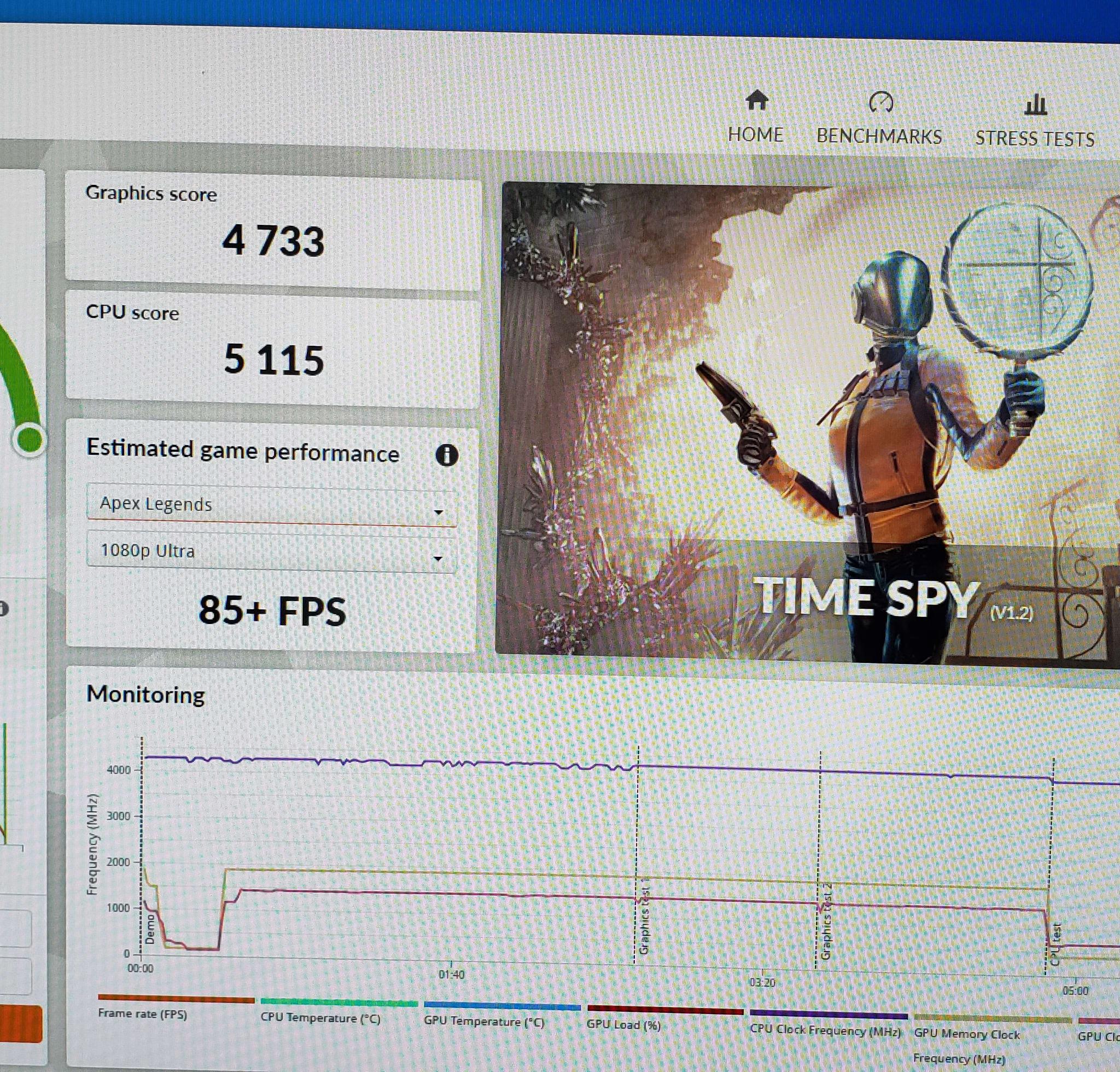This screenshot has height=1072, width=1120.
Task: Open the STRESS TESTS section
Action: click(1035, 139)
